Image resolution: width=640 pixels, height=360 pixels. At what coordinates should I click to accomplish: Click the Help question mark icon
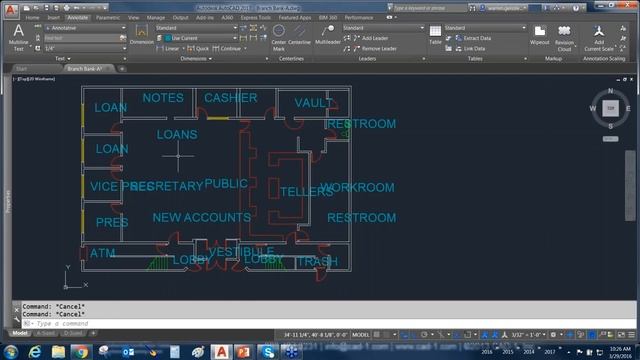576,8
